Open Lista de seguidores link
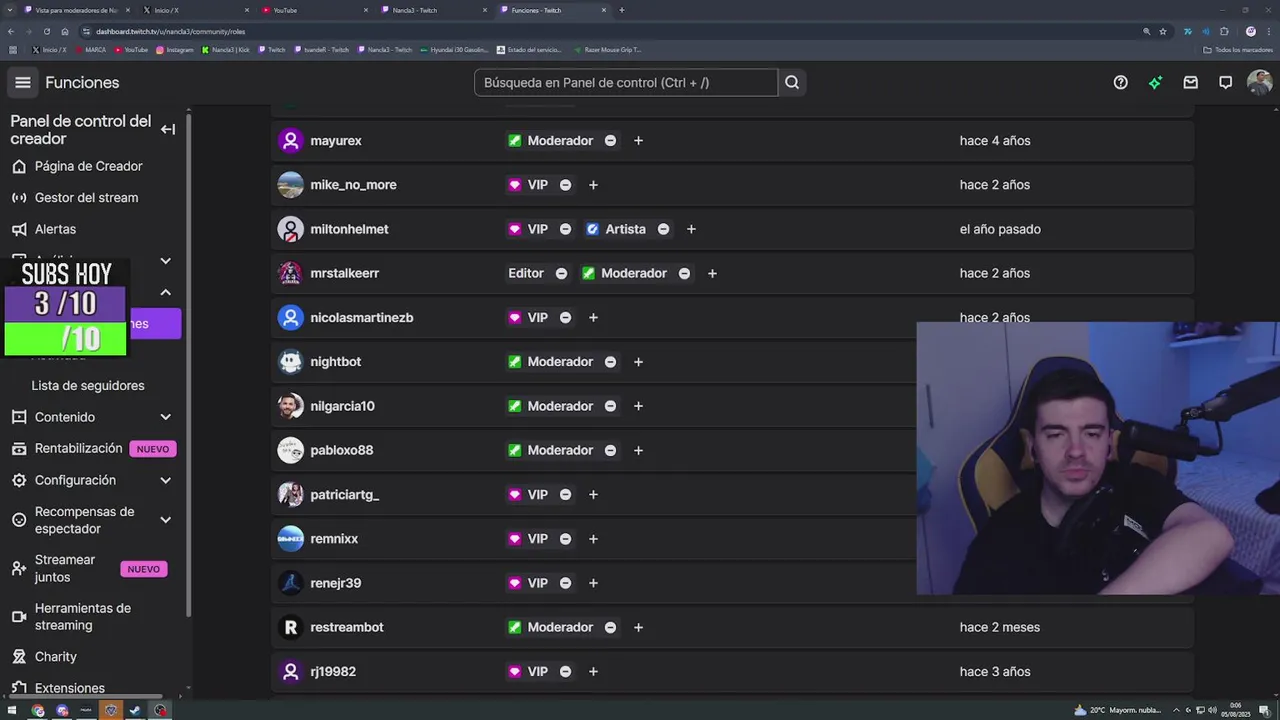The width and height of the screenshot is (1280, 720). [x=88, y=386]
